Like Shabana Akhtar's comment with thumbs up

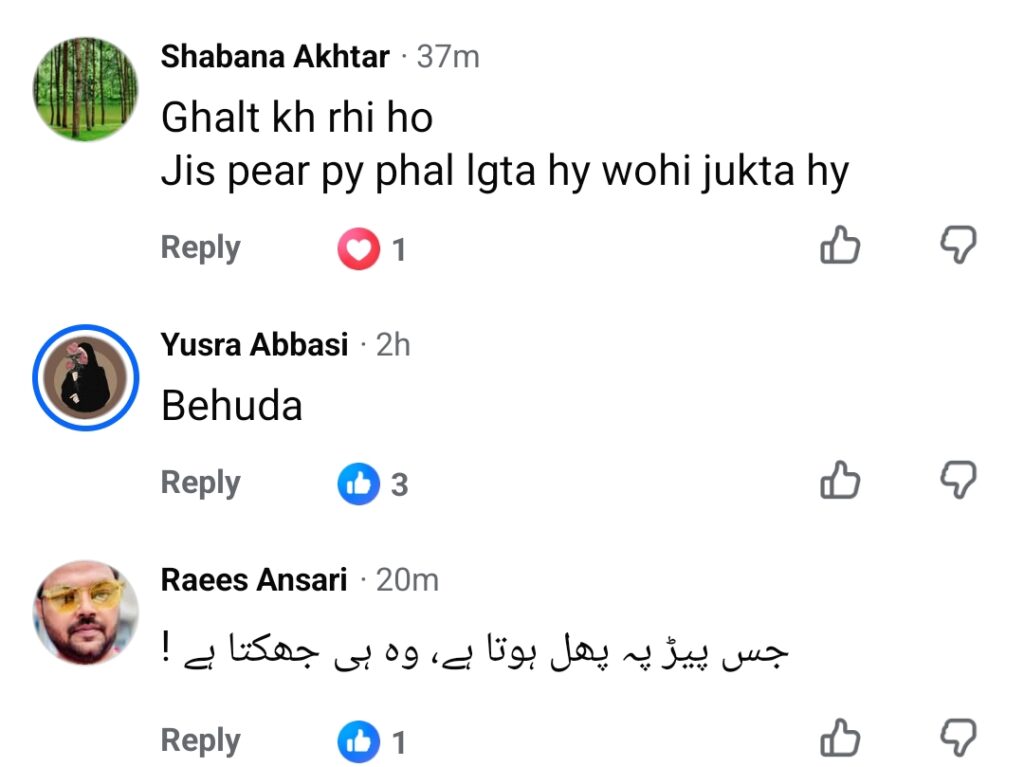tap(840, 246)
